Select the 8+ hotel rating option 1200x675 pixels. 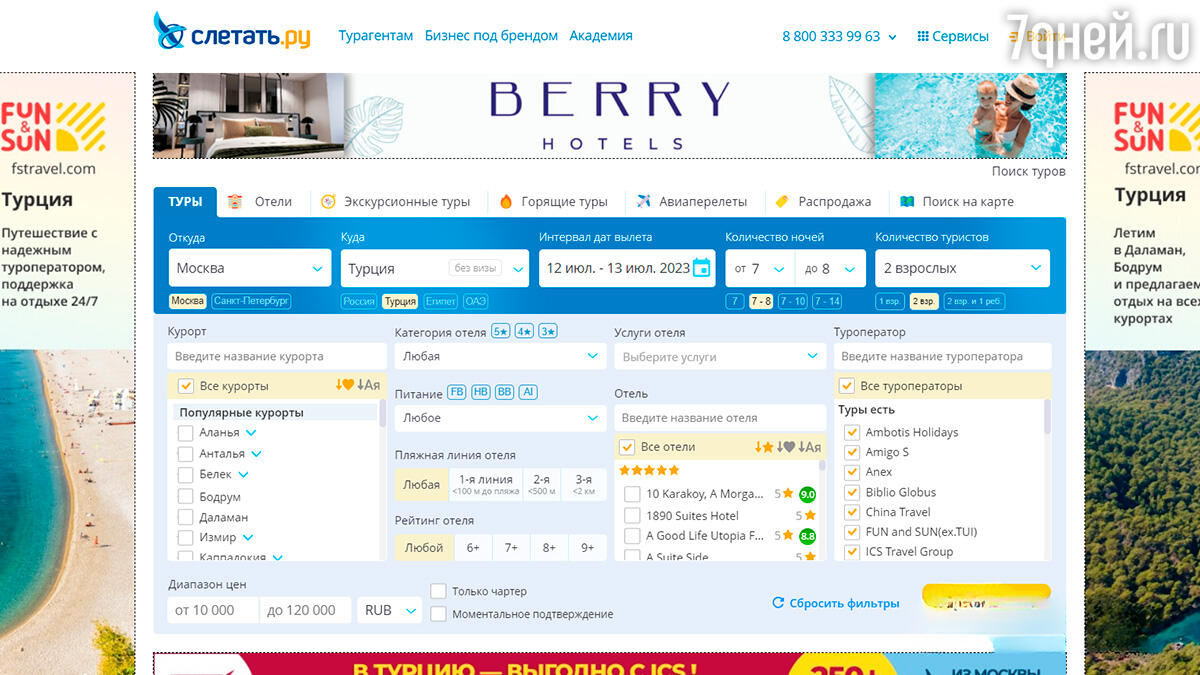(x=549, y=547)
